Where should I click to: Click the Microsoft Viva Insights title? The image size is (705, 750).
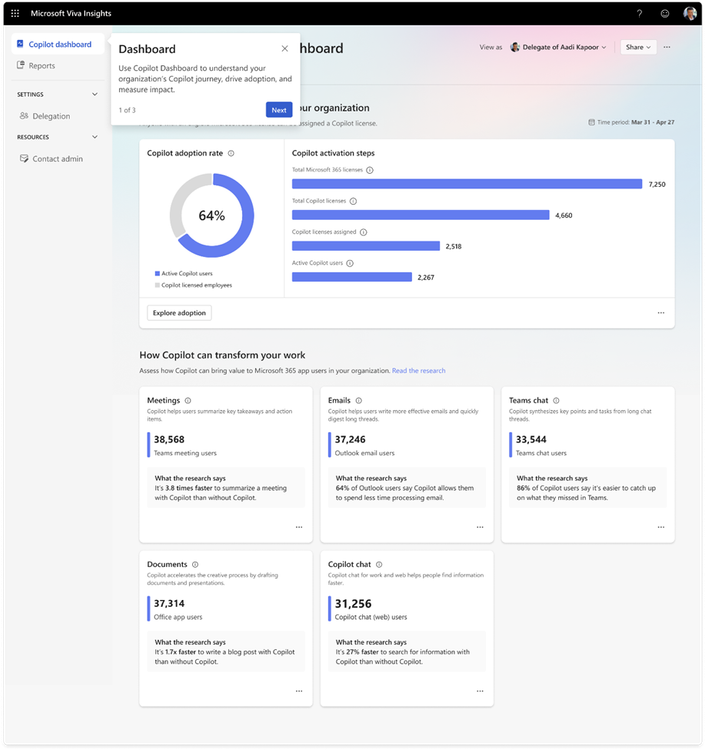coord(71,13)
